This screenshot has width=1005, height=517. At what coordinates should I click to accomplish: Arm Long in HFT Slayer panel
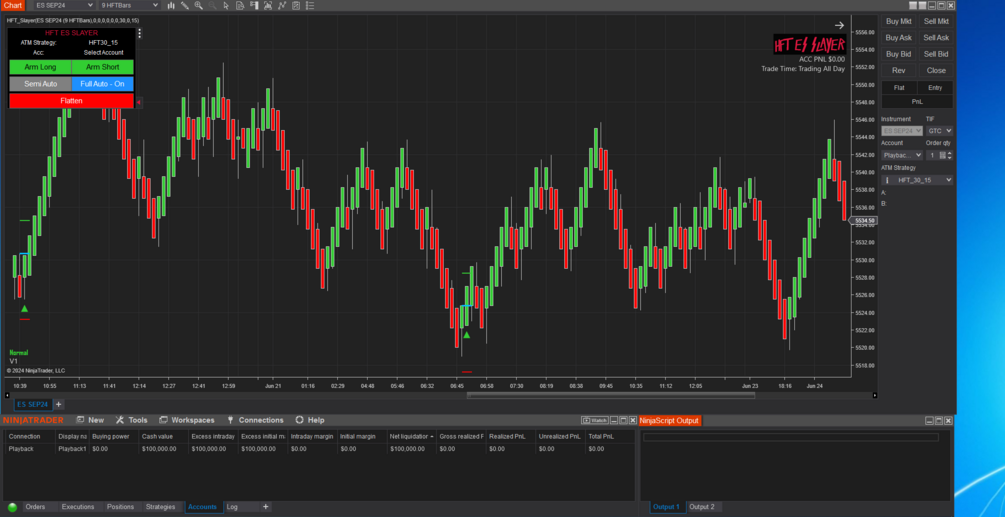(40, 67)
